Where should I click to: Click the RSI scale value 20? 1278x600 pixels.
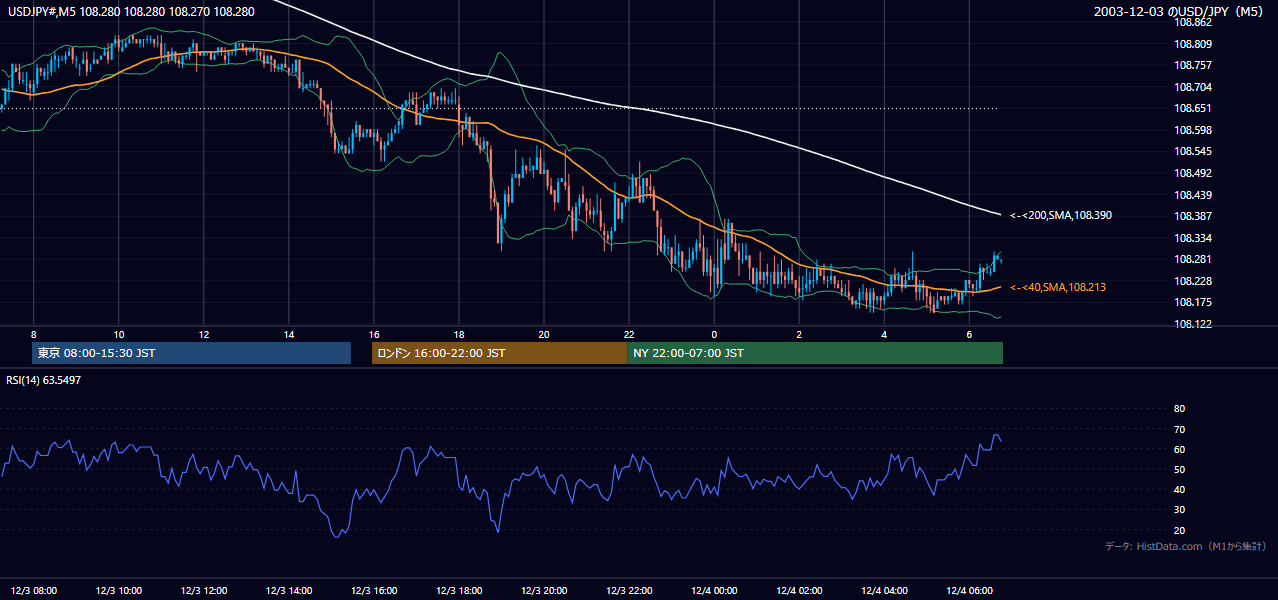click(x=1179, y=530)
